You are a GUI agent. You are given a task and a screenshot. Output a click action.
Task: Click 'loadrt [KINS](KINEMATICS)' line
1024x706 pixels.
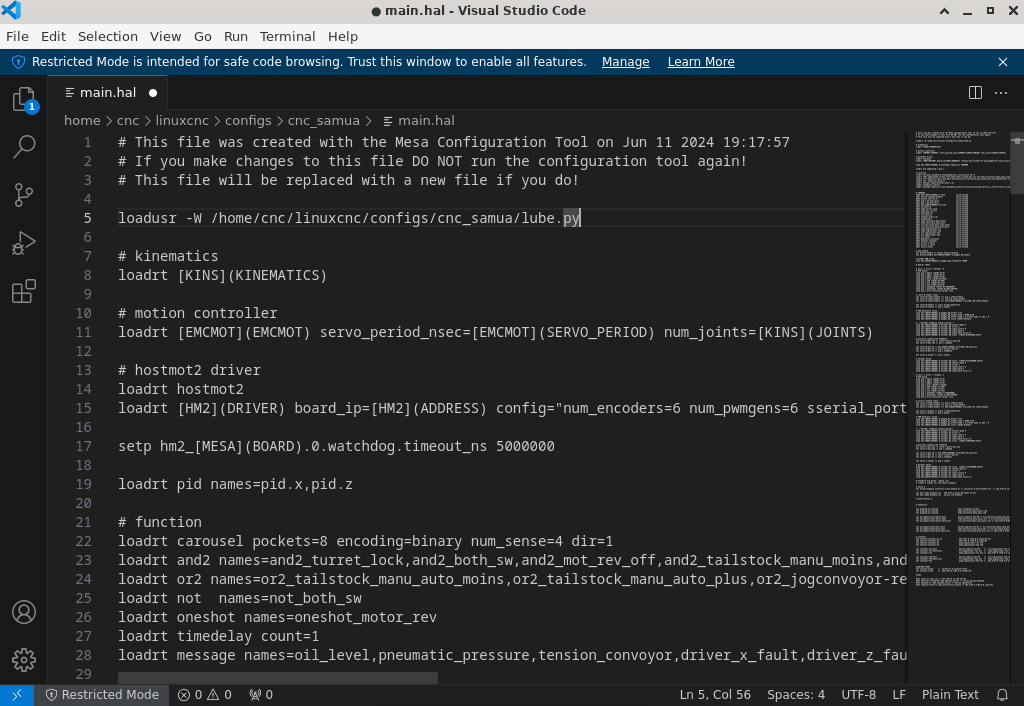(223, 275)
